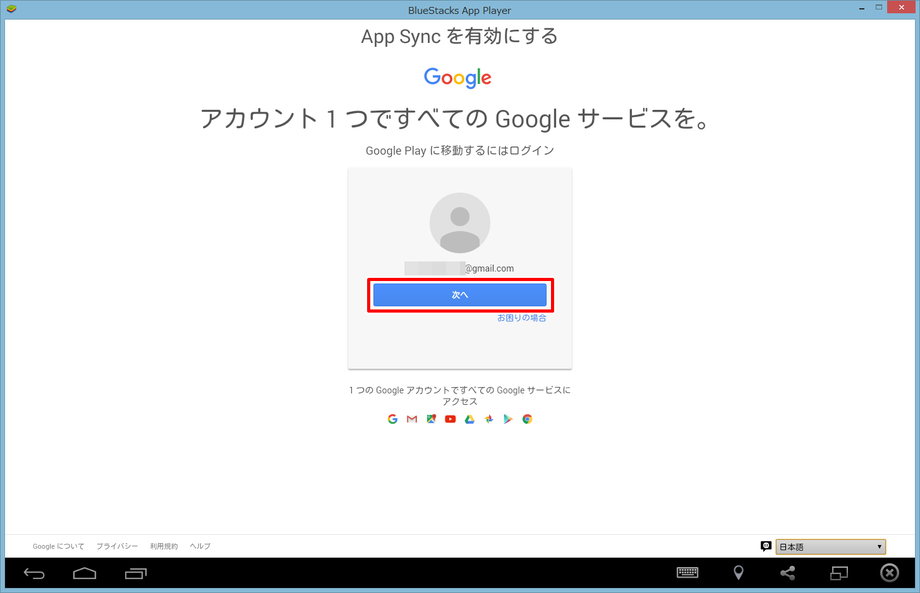Select the YouTube icon in the services row

[450, 418]
